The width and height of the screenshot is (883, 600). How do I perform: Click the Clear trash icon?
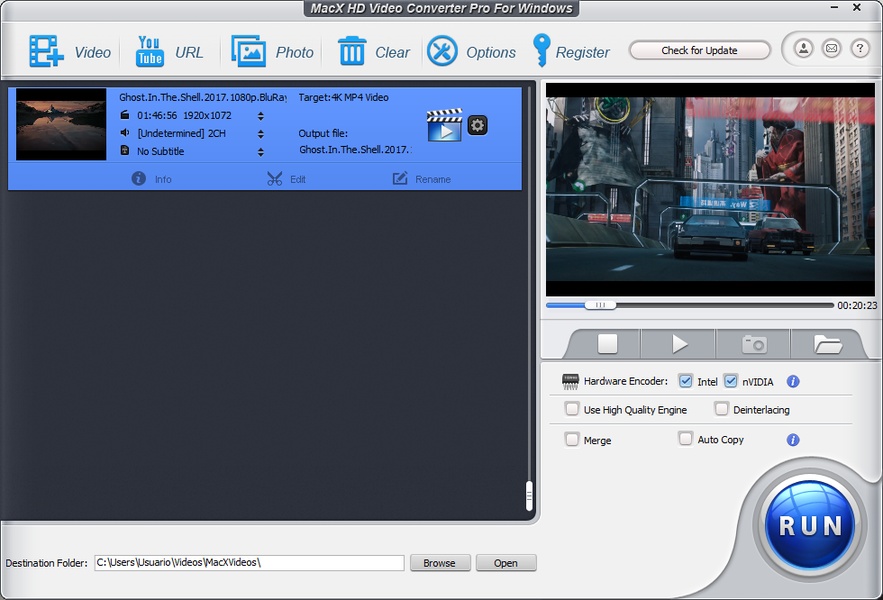point(352,51)
